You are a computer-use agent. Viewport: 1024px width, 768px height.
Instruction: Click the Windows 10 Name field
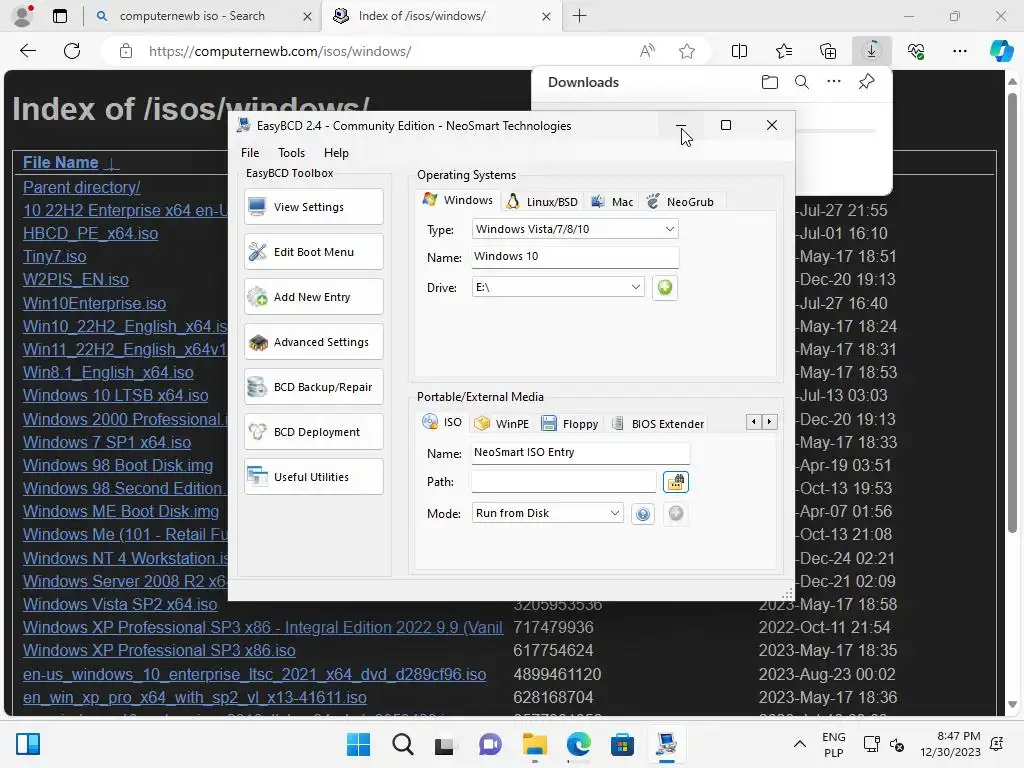tap(575, 257)
